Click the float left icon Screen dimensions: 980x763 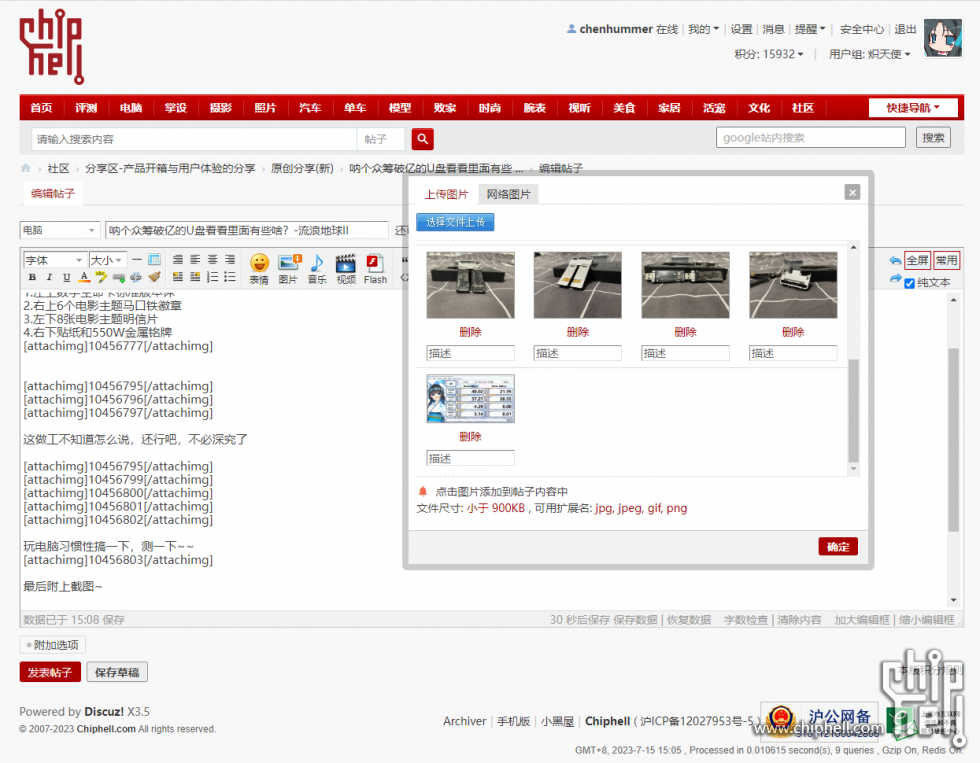pos(178,277)
